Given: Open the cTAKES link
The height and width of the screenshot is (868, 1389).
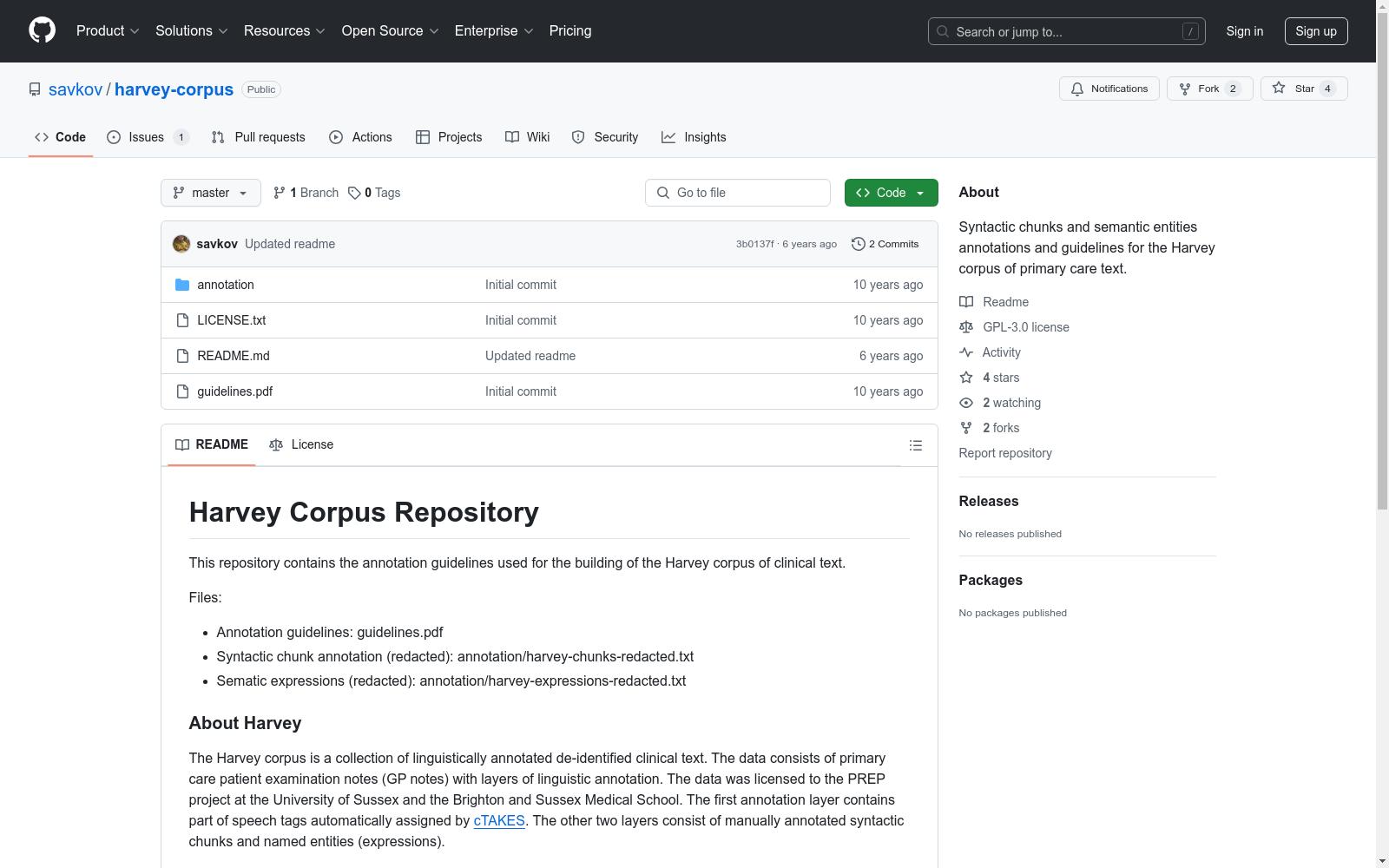Looking at the screenshot, I should pos(499,820).
